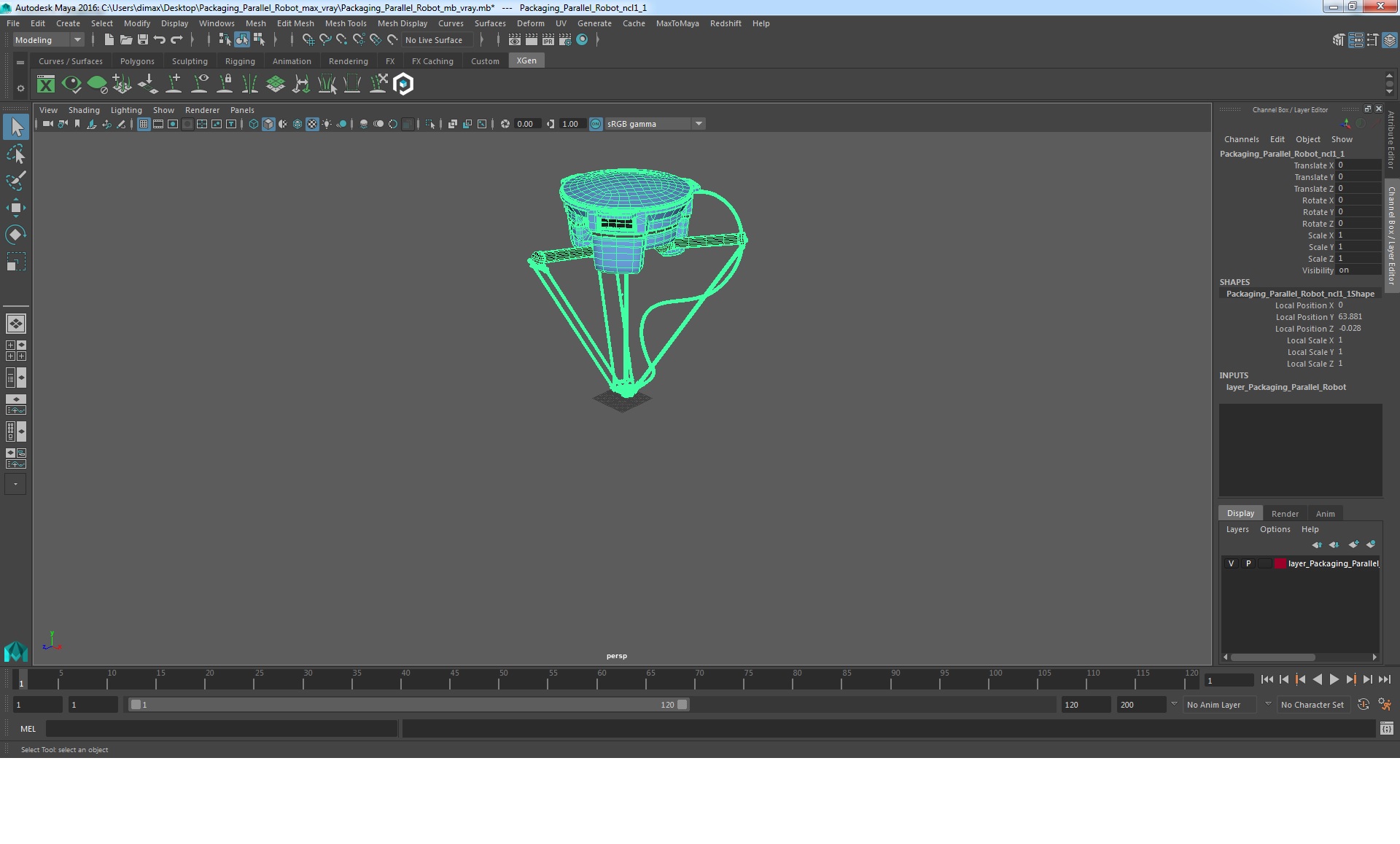Viewport: 1400px width, 844px height.
Task: Select the Lasso tool in the toolbox
Action: 16,155
